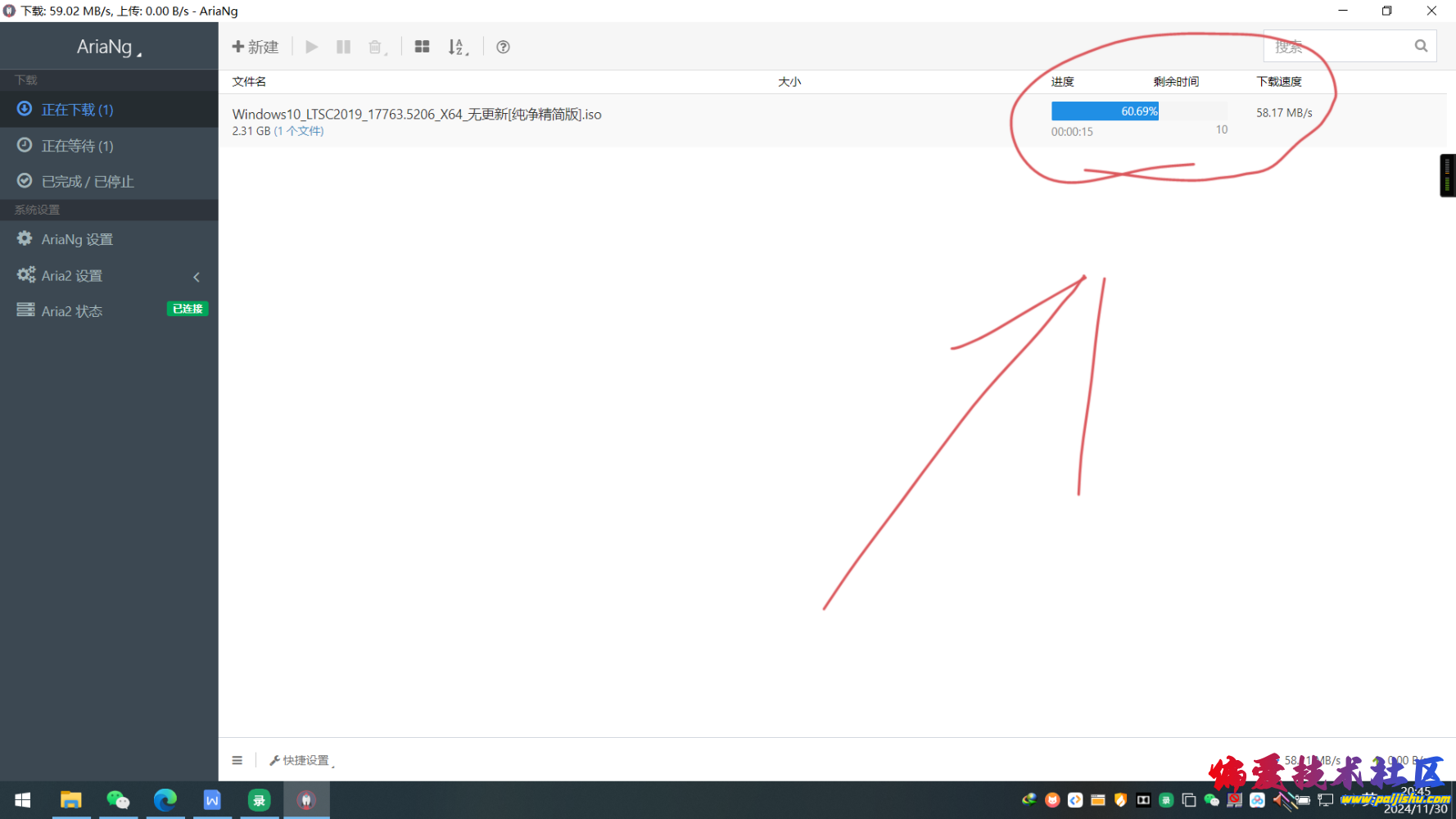The image size is (1456, 819).
Task: Open the AriaNg title dropdown
Action: pyautogui.click(x=109, y=47)
